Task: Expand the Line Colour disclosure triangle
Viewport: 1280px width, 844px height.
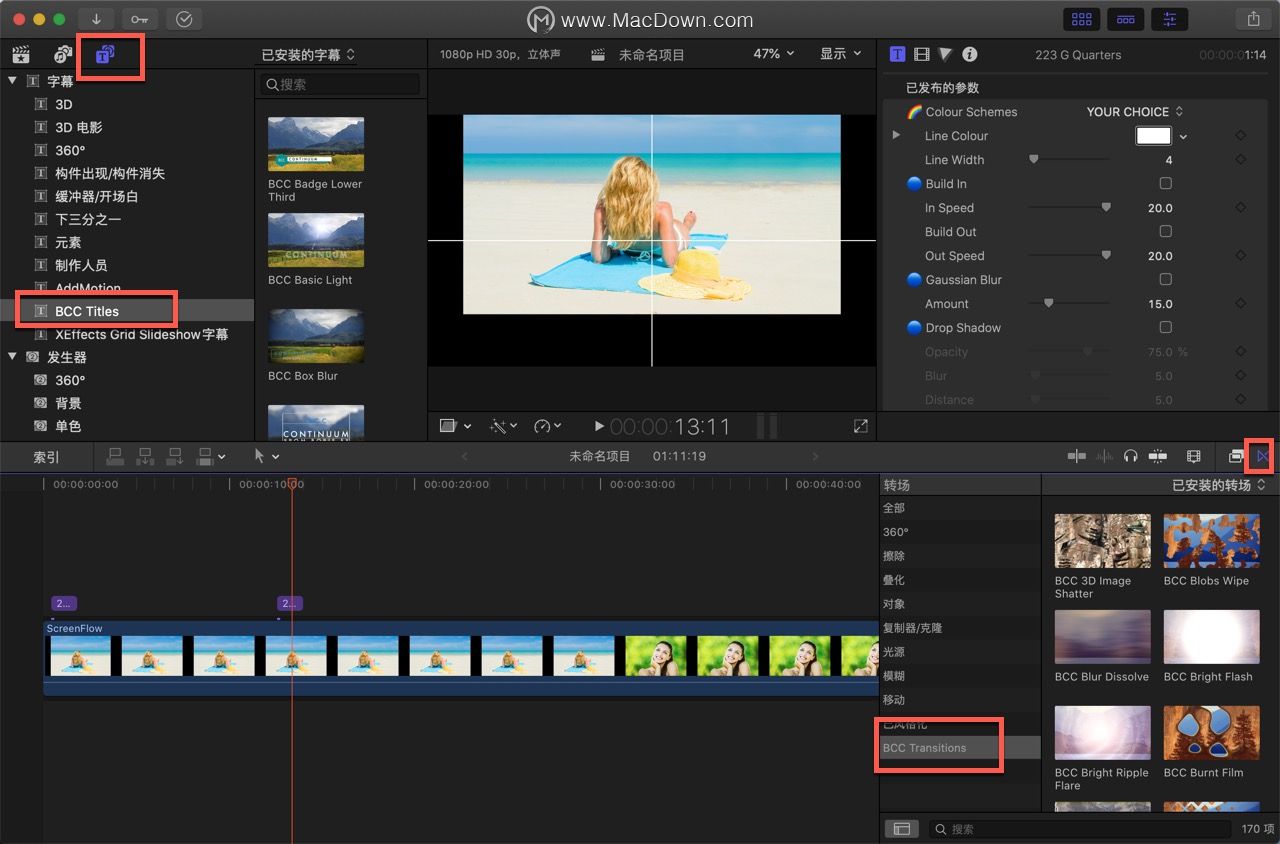Action: [896, 135]
